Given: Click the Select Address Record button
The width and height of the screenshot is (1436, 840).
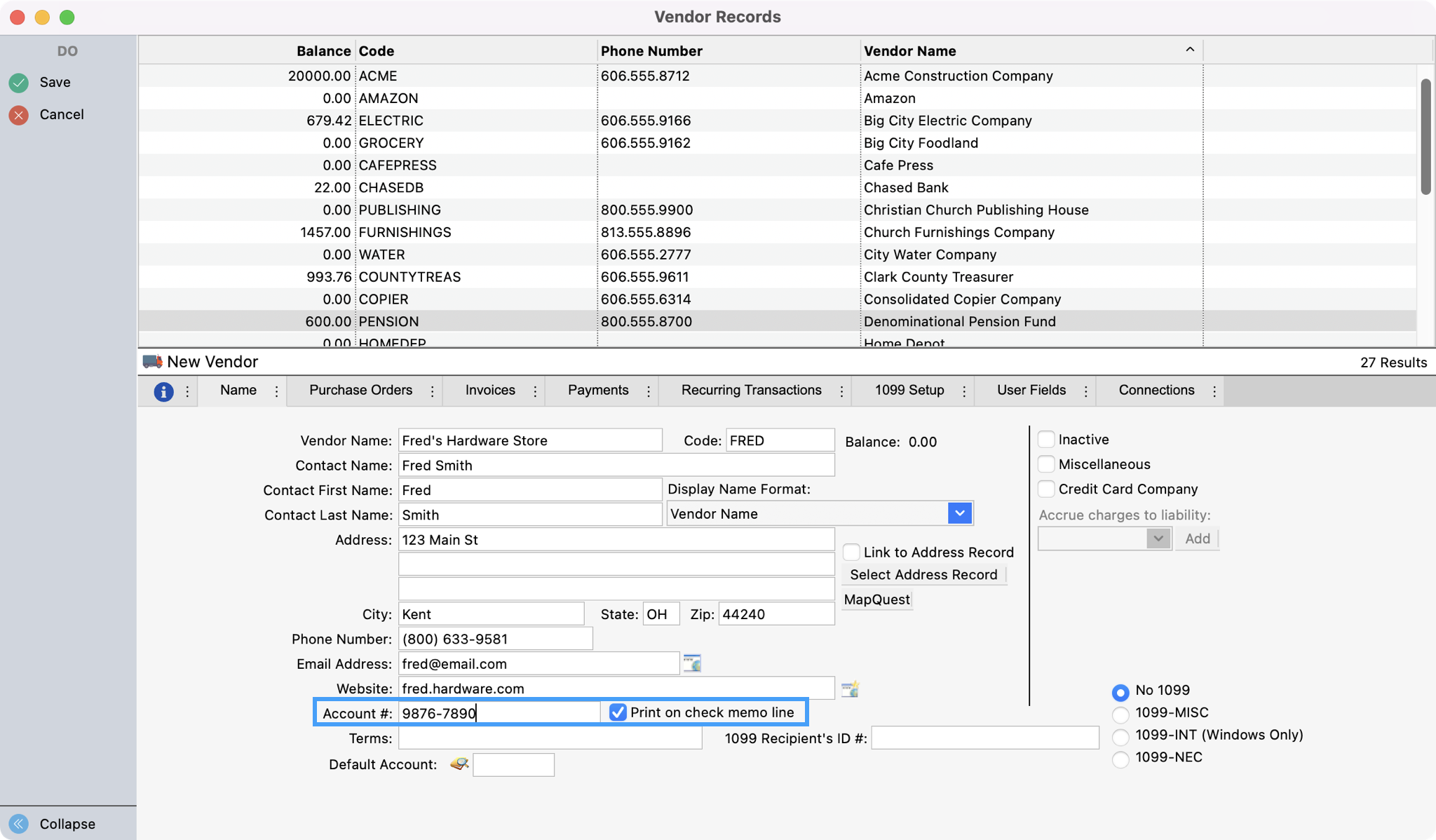Looking at the screenshot, I should coord(923,575).
